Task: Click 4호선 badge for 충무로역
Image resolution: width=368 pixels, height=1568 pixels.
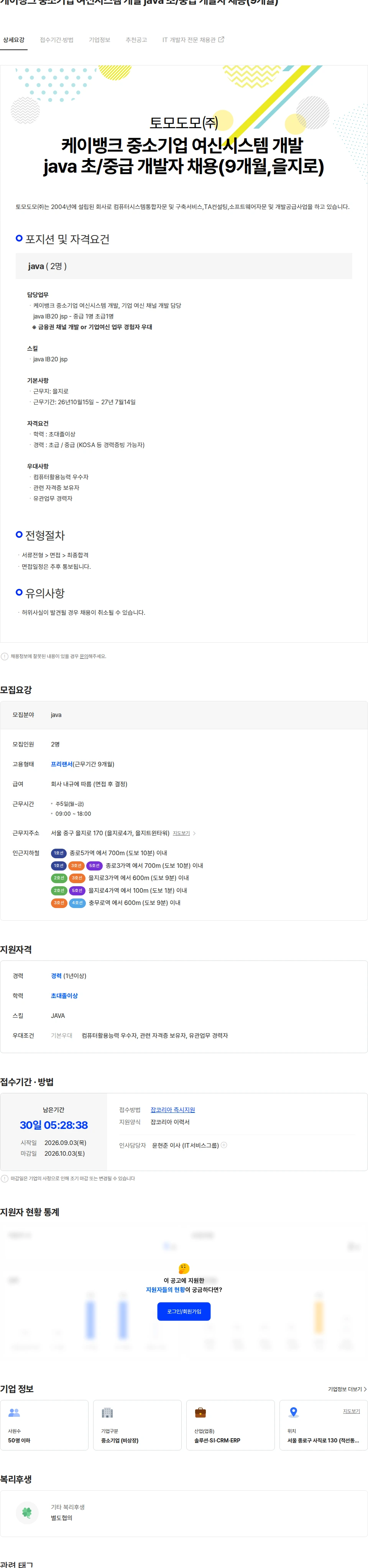Action: 77,903
